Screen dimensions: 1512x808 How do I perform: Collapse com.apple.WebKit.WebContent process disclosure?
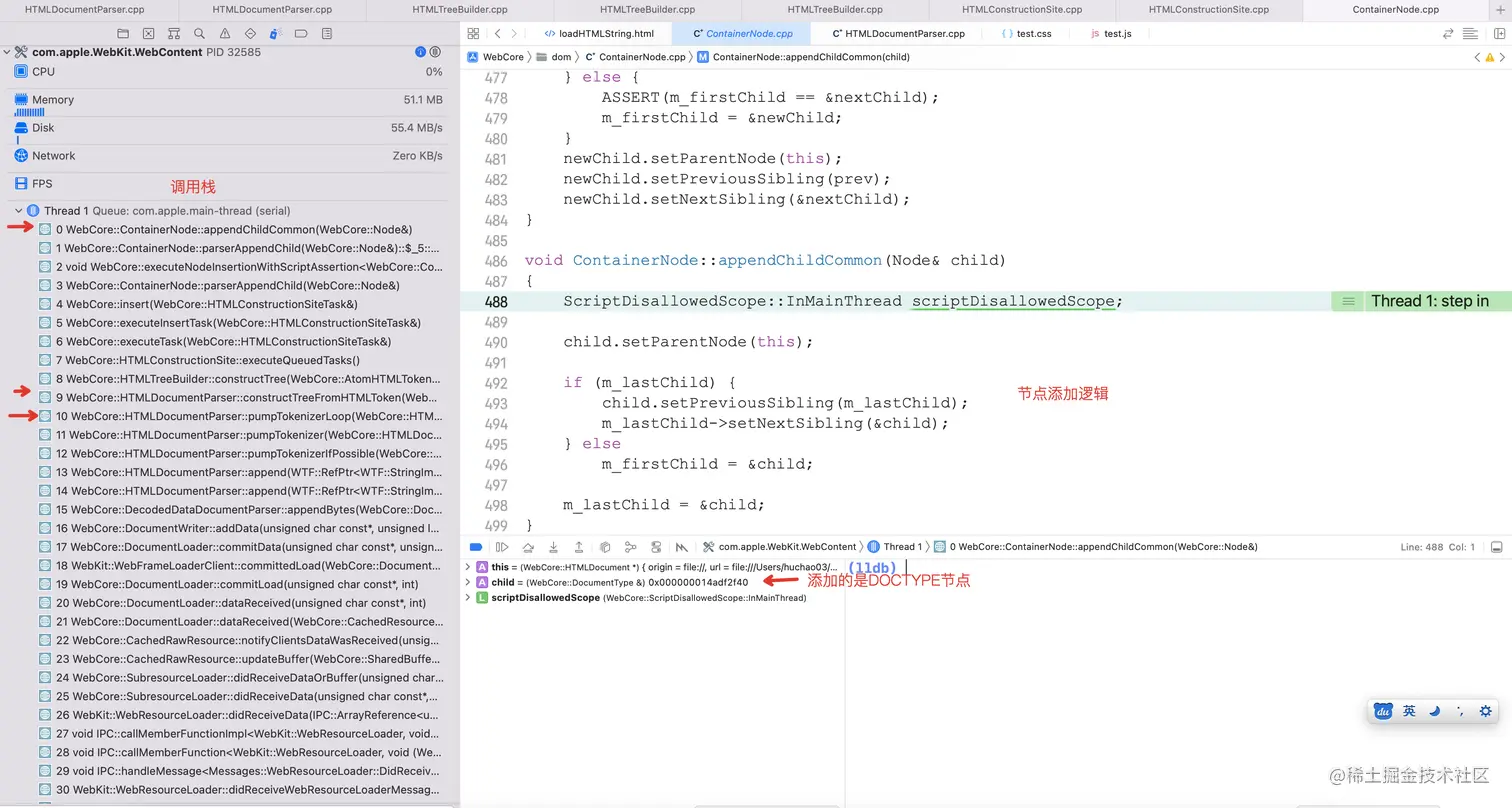(7, 52)
